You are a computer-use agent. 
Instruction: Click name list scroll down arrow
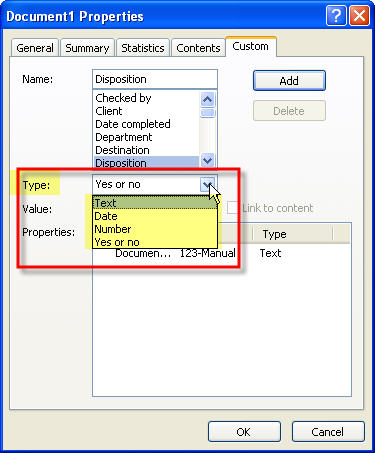(208, 161)
